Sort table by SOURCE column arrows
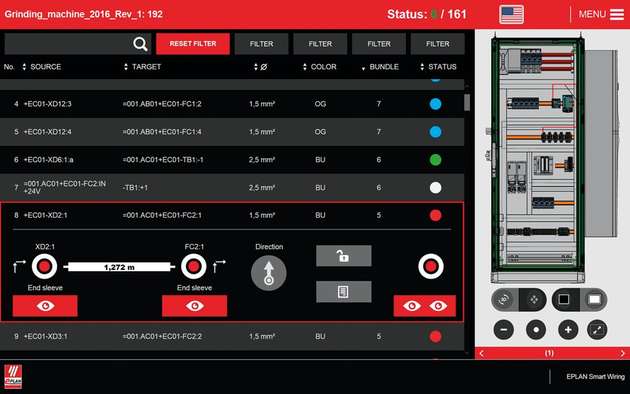 [24, 67]
